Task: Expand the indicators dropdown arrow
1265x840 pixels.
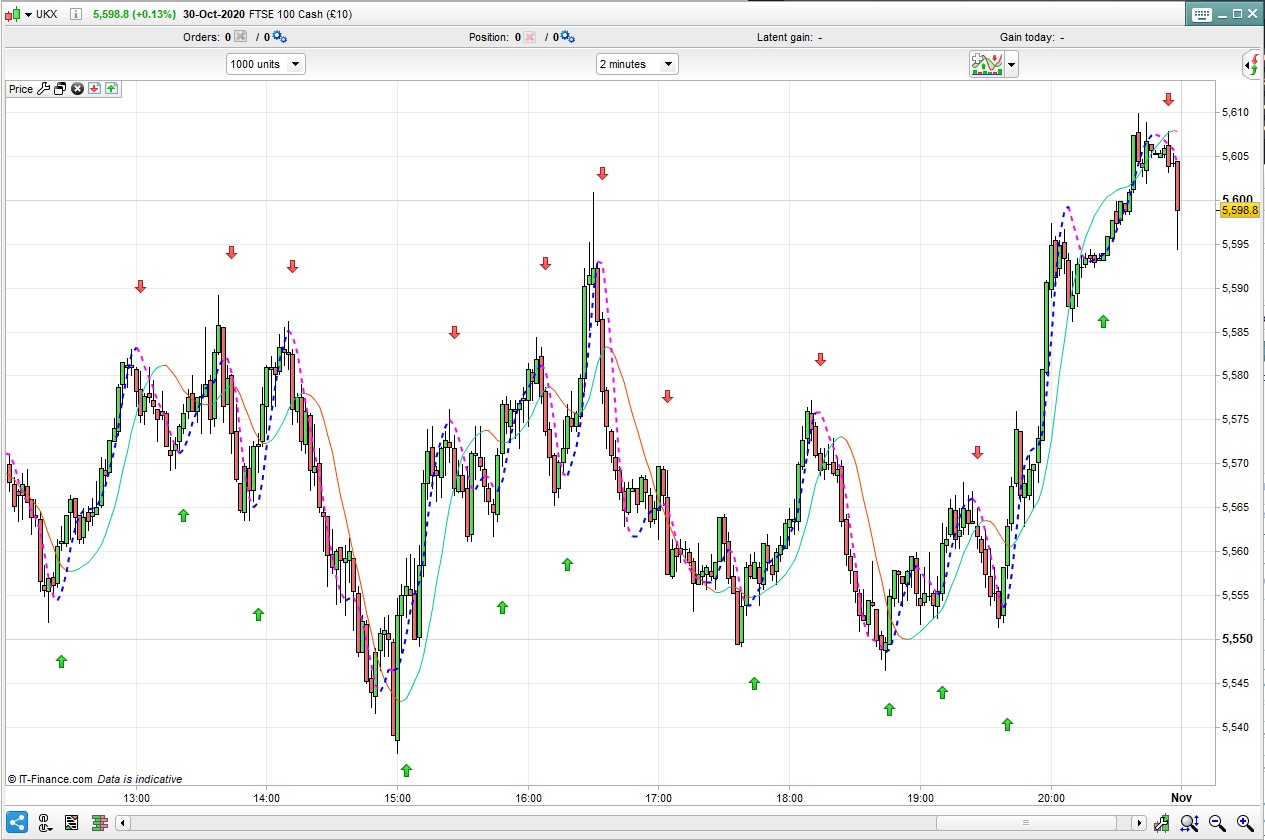Action: pyautogui.click(x=1012, y=66)
